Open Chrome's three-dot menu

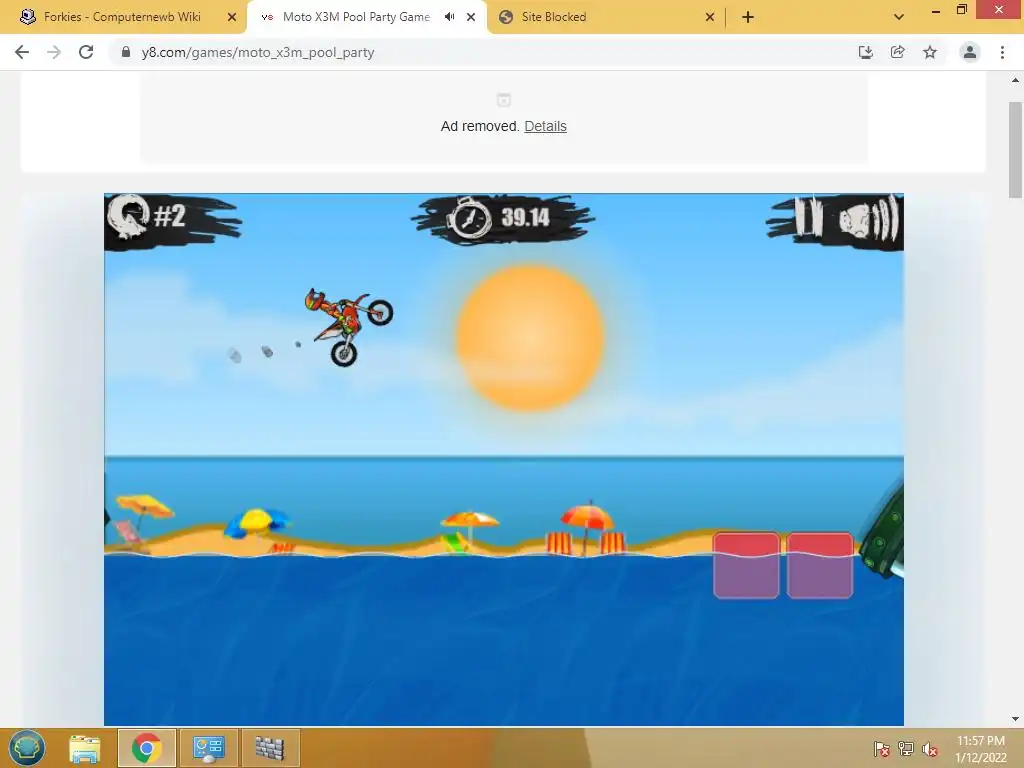pos(1002,52)
